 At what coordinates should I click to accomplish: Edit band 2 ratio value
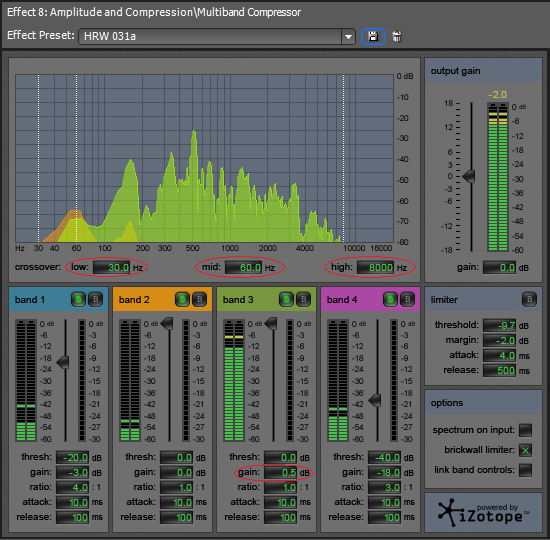pos(176,487)
